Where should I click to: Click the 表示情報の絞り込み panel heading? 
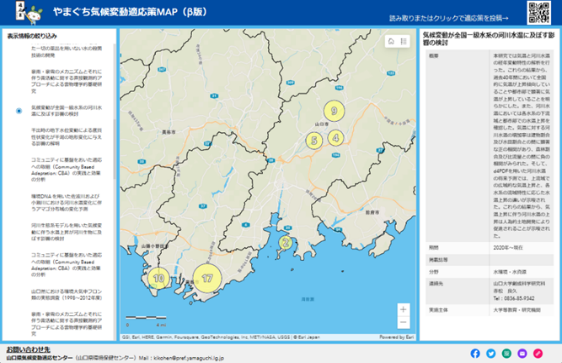pyautogui.click(x=32, y=36)
